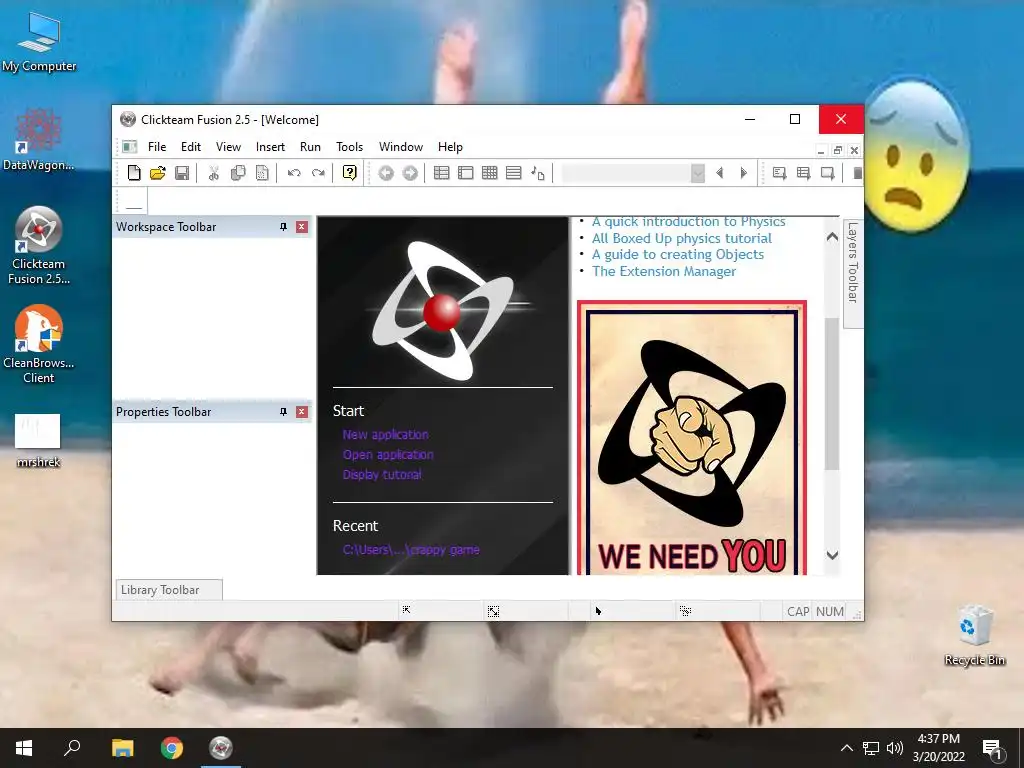The image size is (1024, 768).
Task: Open the Storyboard editor icon
Action: [x=441, y=173]
